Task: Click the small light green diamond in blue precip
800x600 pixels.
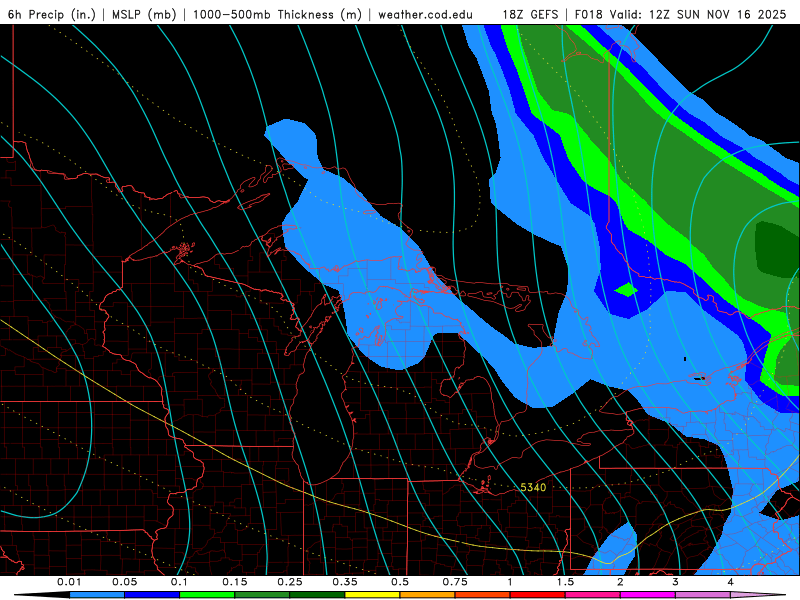Action: (626, 290)
